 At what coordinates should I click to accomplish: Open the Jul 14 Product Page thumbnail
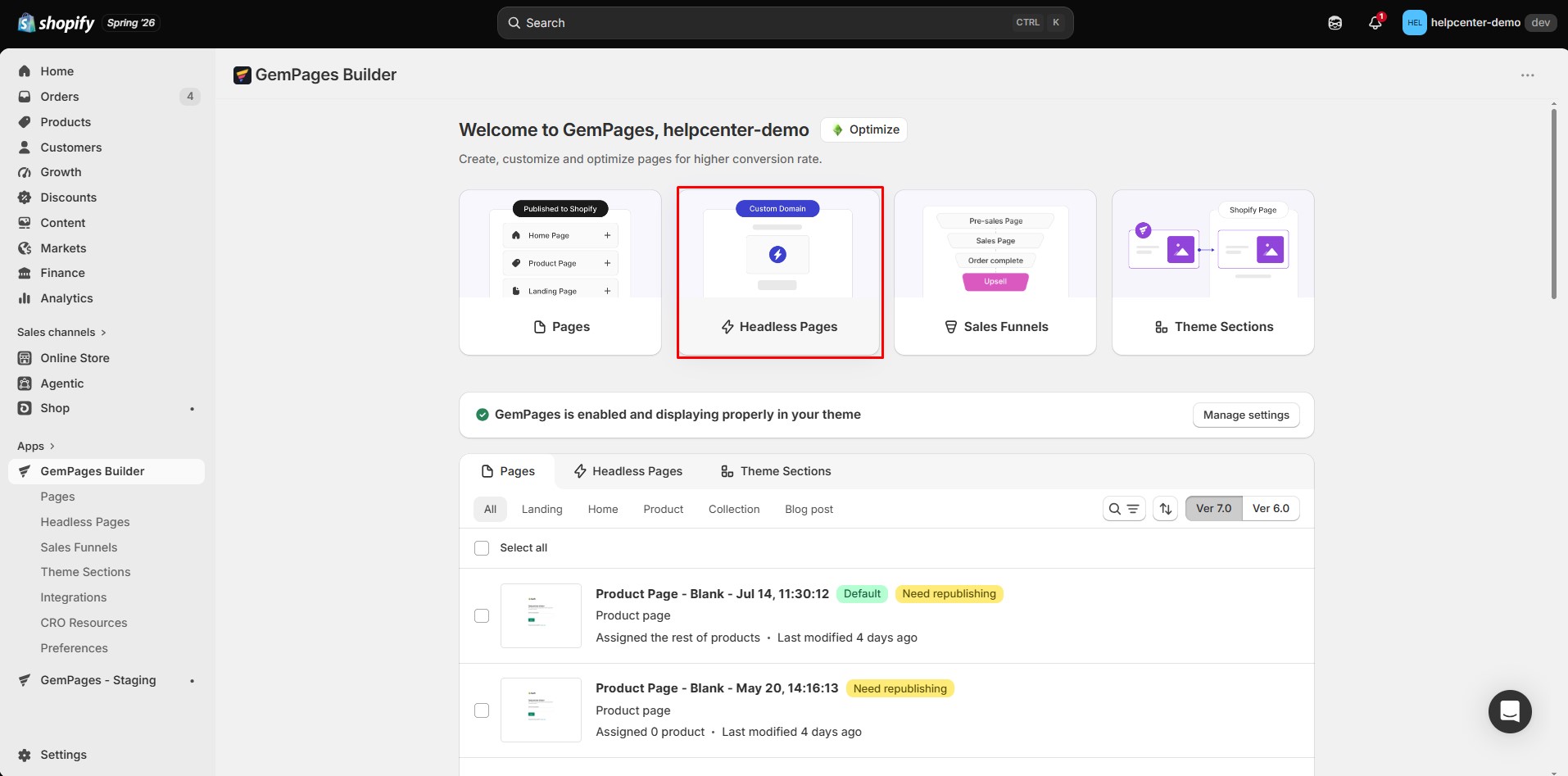(541, 615)
